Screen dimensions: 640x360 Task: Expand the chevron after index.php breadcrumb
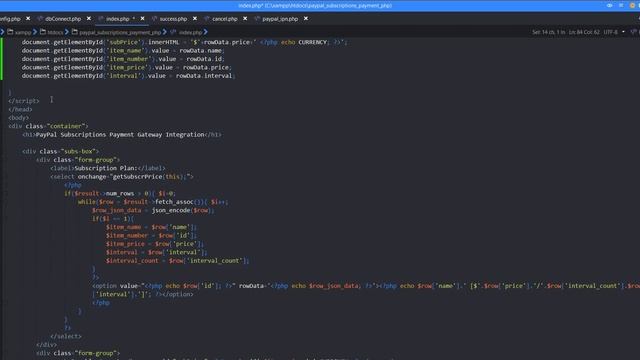click(x=205, y=32)
